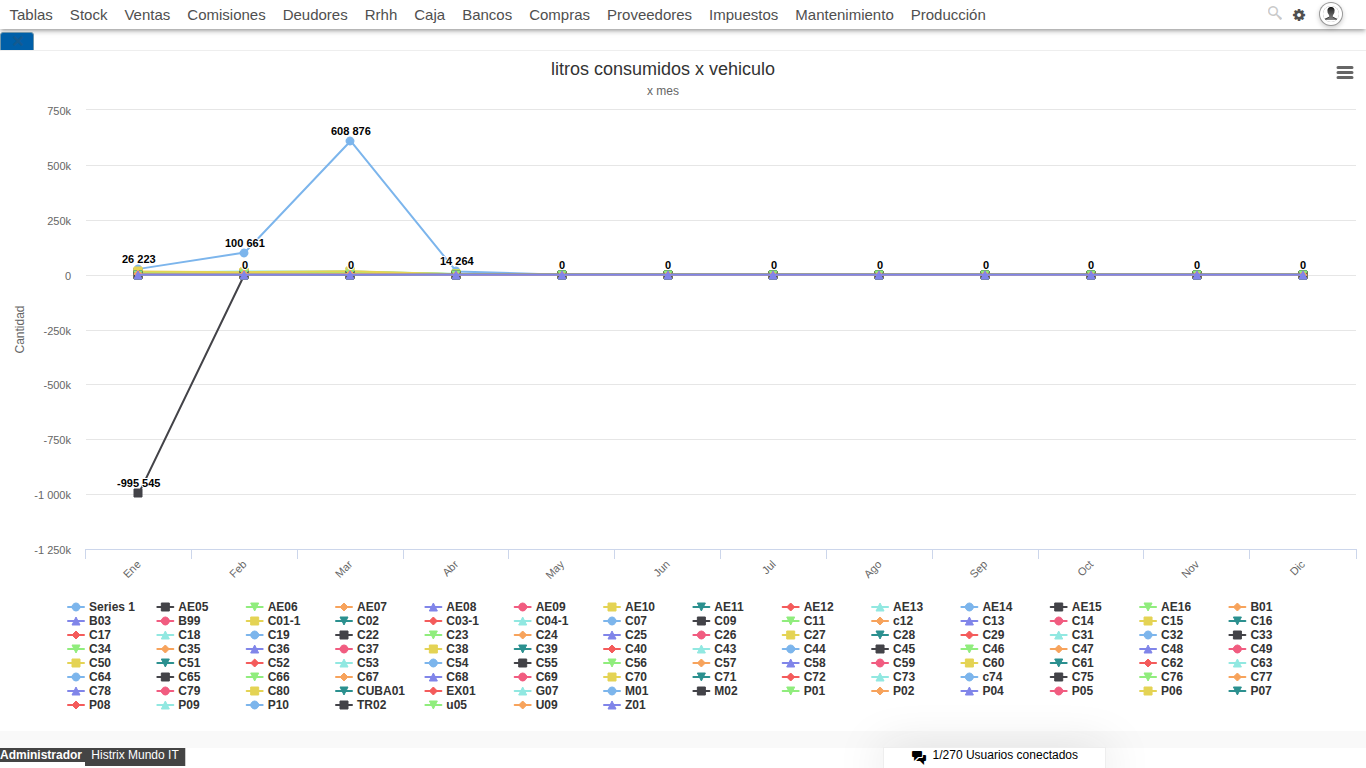Viewport: 1366px width, 768px height.
Task: Click the 608 876 data point in Mar
Action: coord(350,141)
